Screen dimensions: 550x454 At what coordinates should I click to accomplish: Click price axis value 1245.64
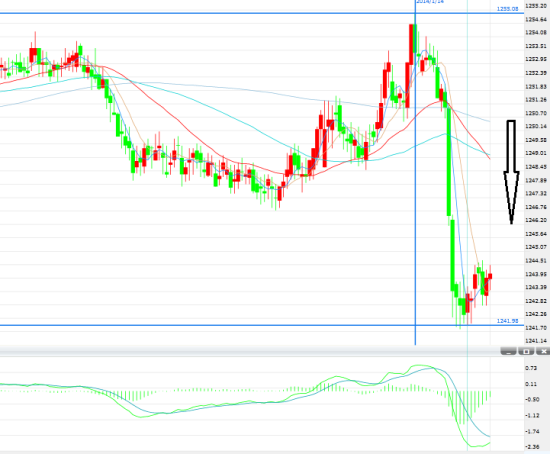click(x=536, y=234)
